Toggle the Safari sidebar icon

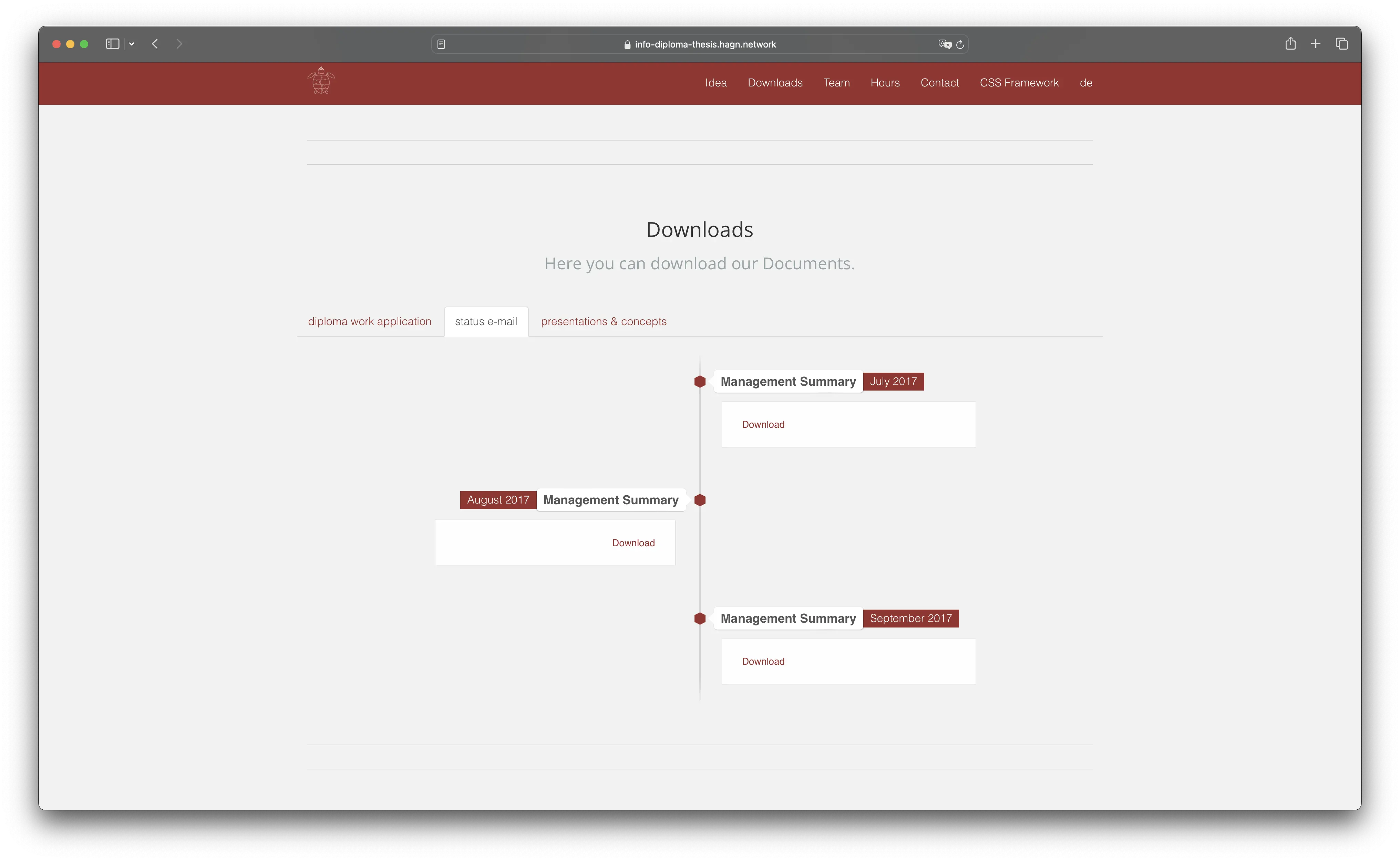point(112,44)
